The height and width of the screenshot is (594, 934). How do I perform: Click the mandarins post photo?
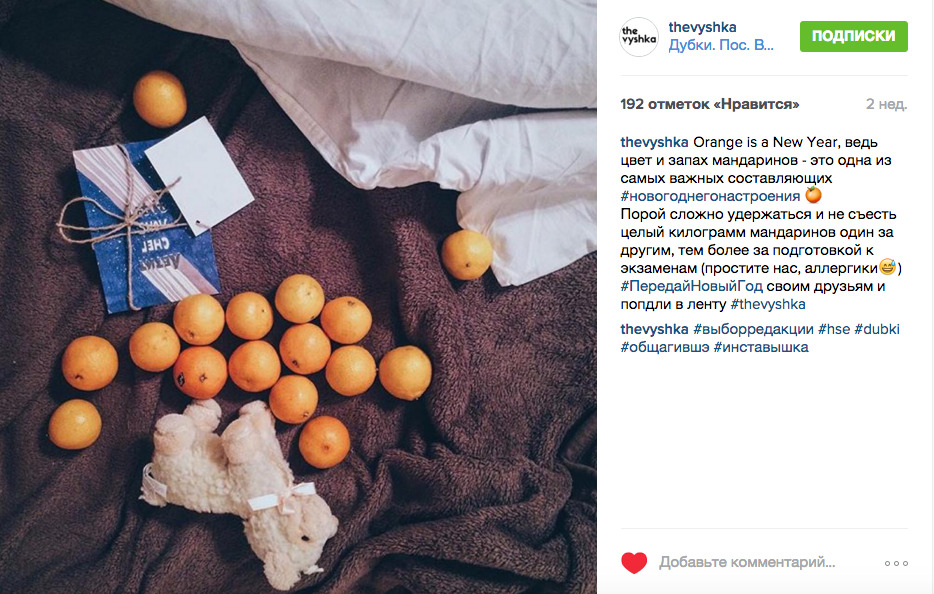click(x=298, y=297)
